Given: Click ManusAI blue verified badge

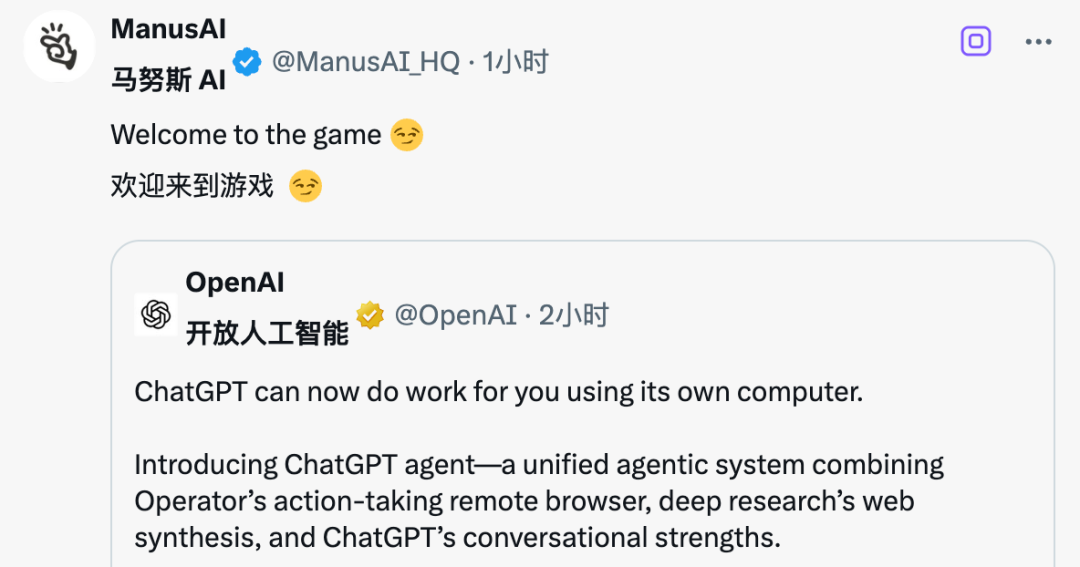Looking at the screenshot, I should click(x=247, y=62).
